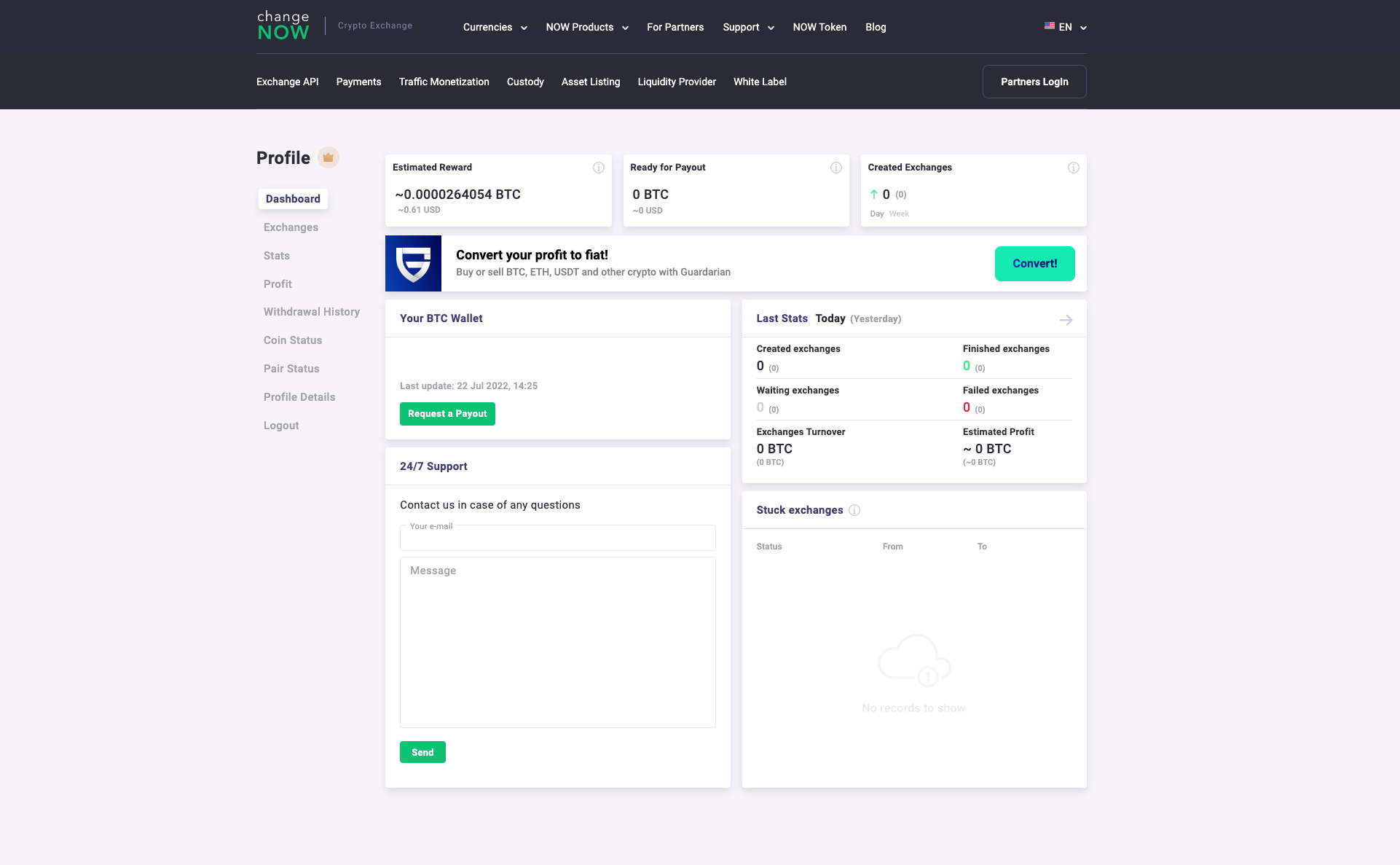Click the Your e-mail input field
The height and width of the screenshot is (865, 1400).
(x=557, y=538)
